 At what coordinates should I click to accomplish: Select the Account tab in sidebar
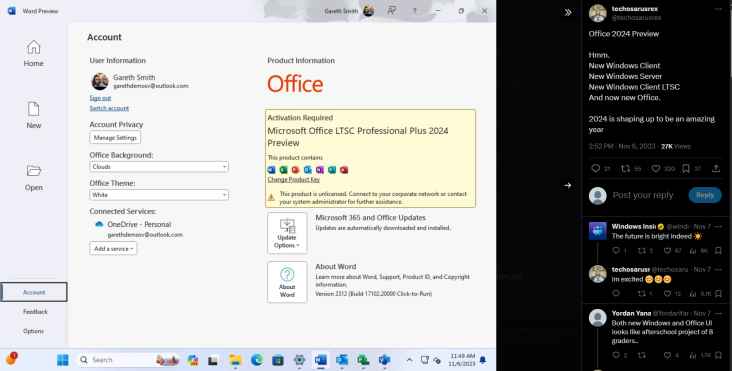34,292
